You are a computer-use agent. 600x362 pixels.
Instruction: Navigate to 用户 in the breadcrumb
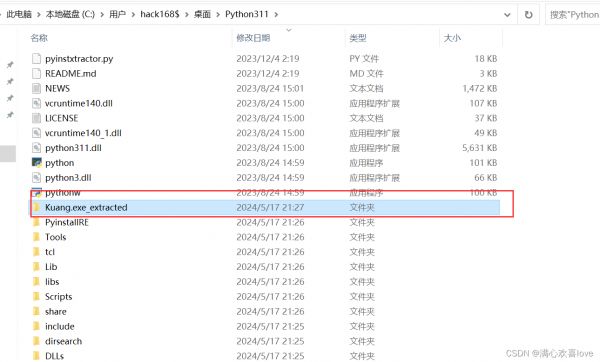click(x=117, y=15)
